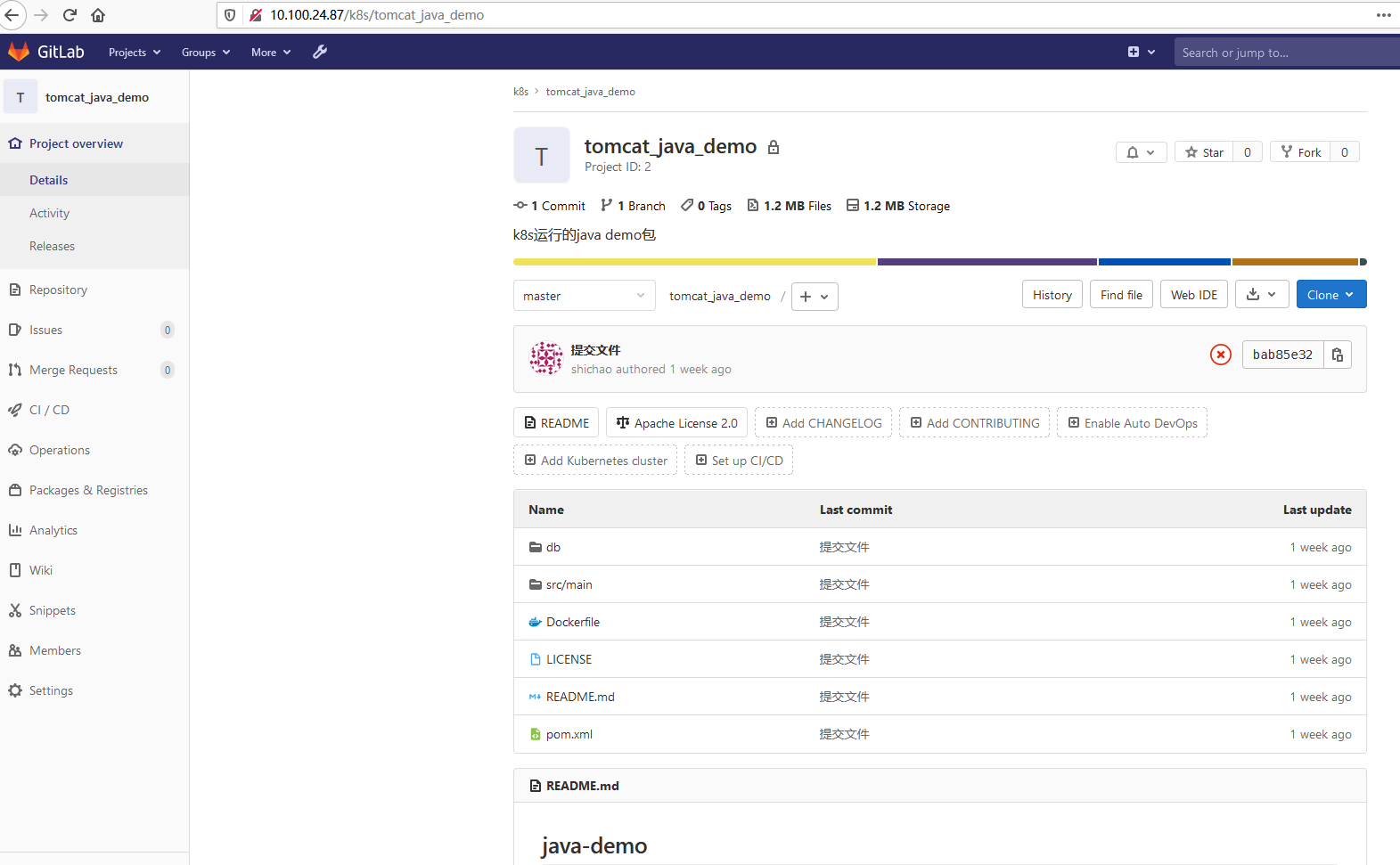Open the download source code dropdown
This screenshot has width=1400, height=865.
click(1262, 294)
